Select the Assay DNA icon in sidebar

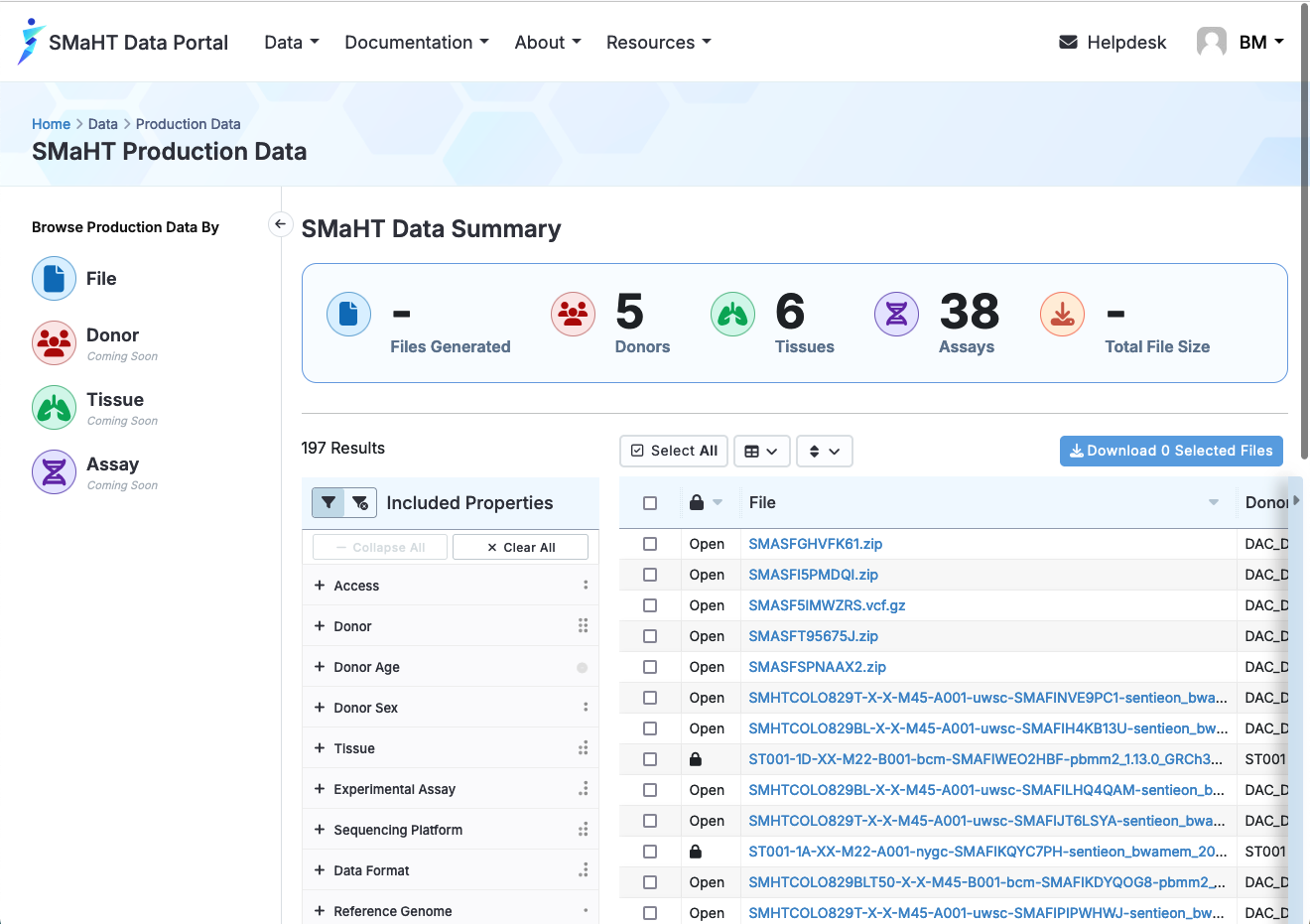click(54, 471)
